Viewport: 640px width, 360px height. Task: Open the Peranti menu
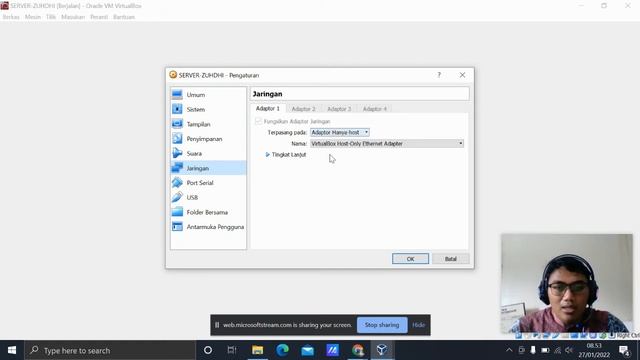coord(99,17)
